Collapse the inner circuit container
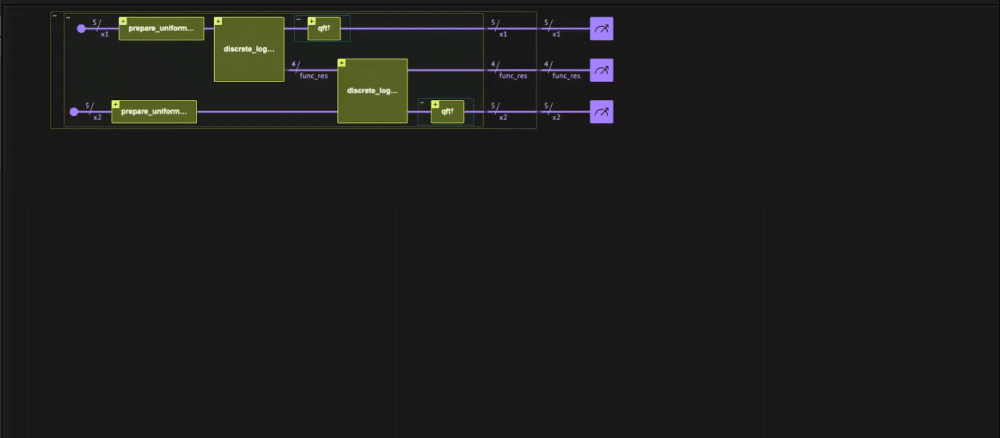The image size is (1000, 438). pos(68,17)
